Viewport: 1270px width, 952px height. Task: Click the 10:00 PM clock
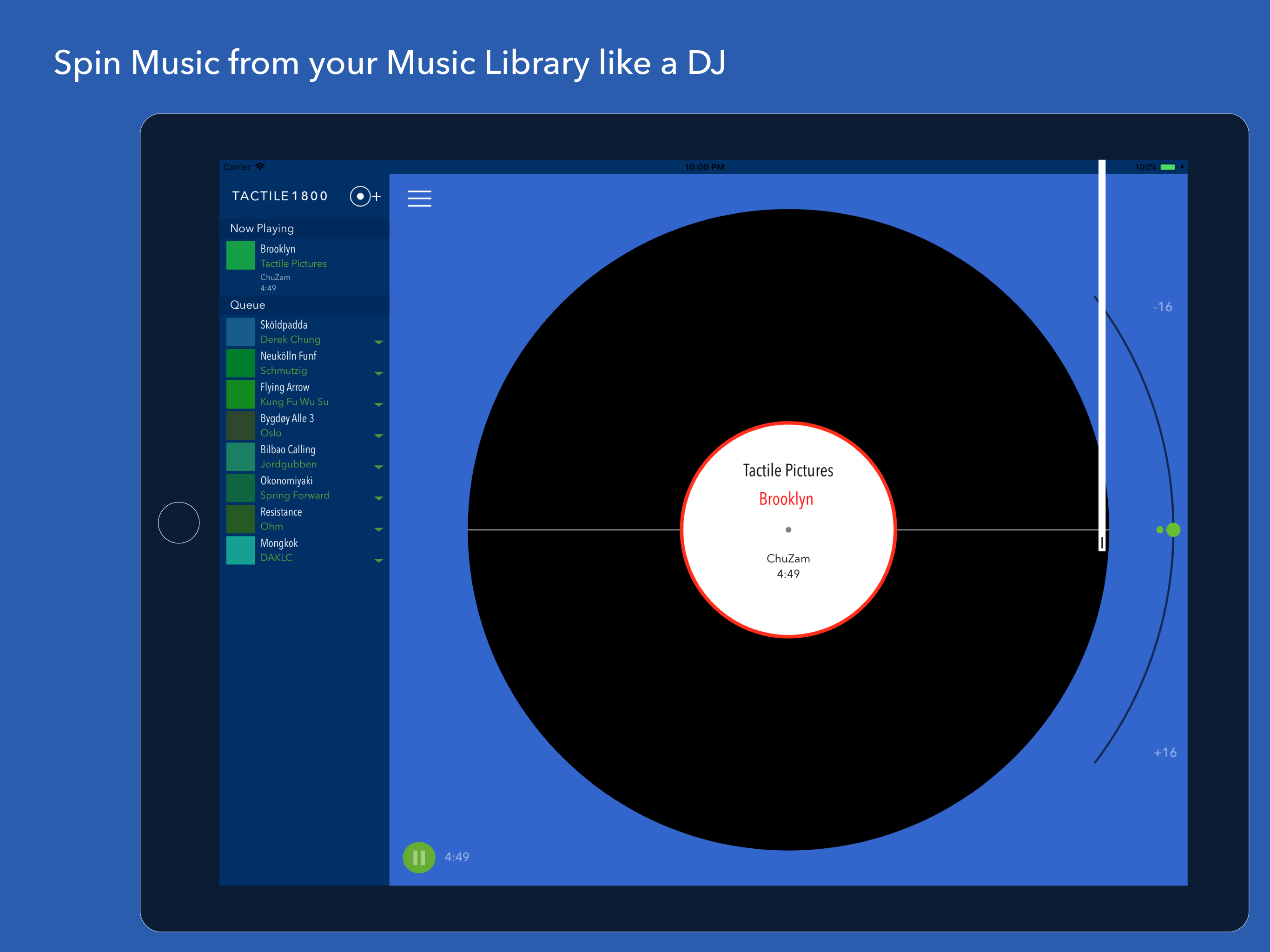click(704, 167)
